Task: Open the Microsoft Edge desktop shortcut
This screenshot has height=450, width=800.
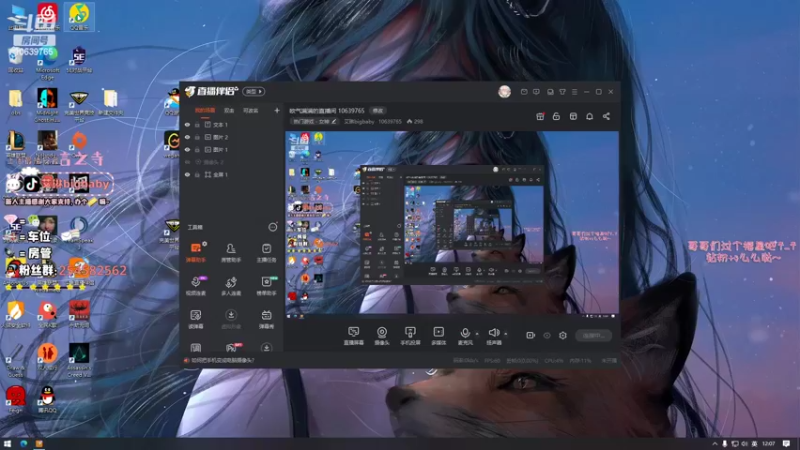Action: point(47,64)
